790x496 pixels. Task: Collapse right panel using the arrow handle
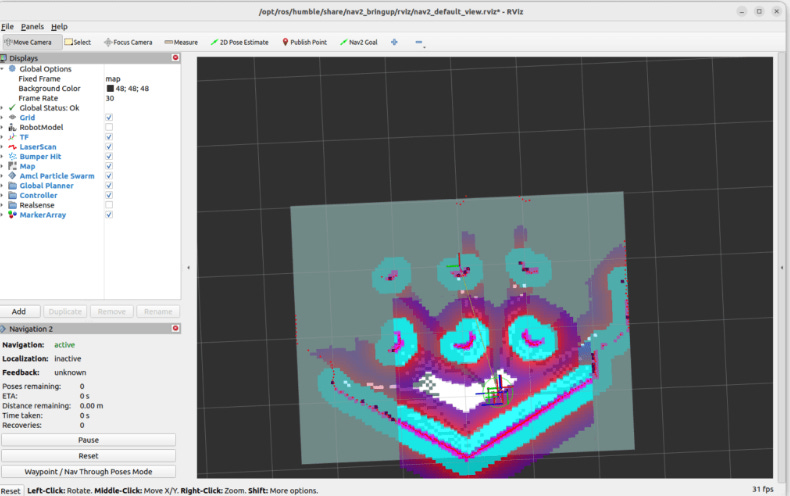click(x=782, y=268)
